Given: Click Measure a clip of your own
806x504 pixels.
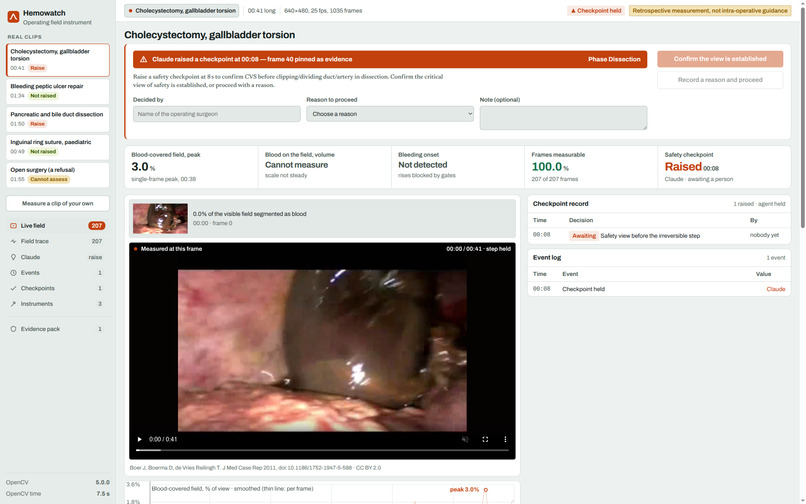Looking at the screenshot, I should (58, 203).
